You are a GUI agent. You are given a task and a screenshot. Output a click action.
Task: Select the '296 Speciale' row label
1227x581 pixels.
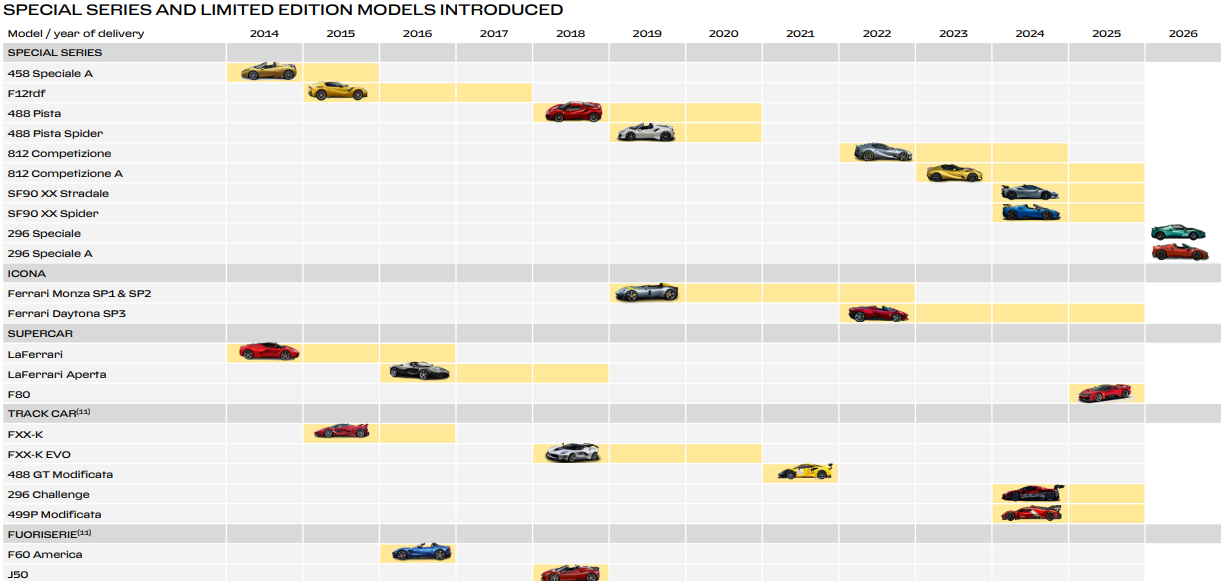44,233
